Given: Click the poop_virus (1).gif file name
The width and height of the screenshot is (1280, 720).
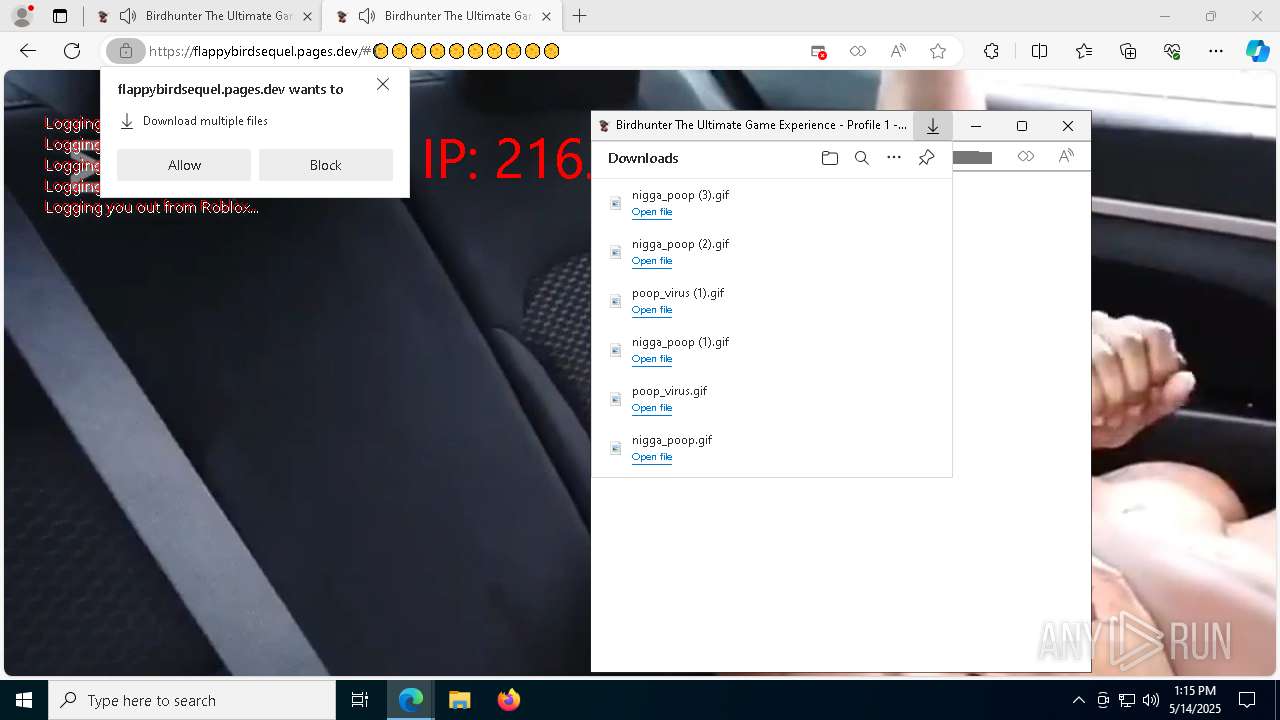Looking at the screenshot, I should pyautogui.click(x=678, y=293).
